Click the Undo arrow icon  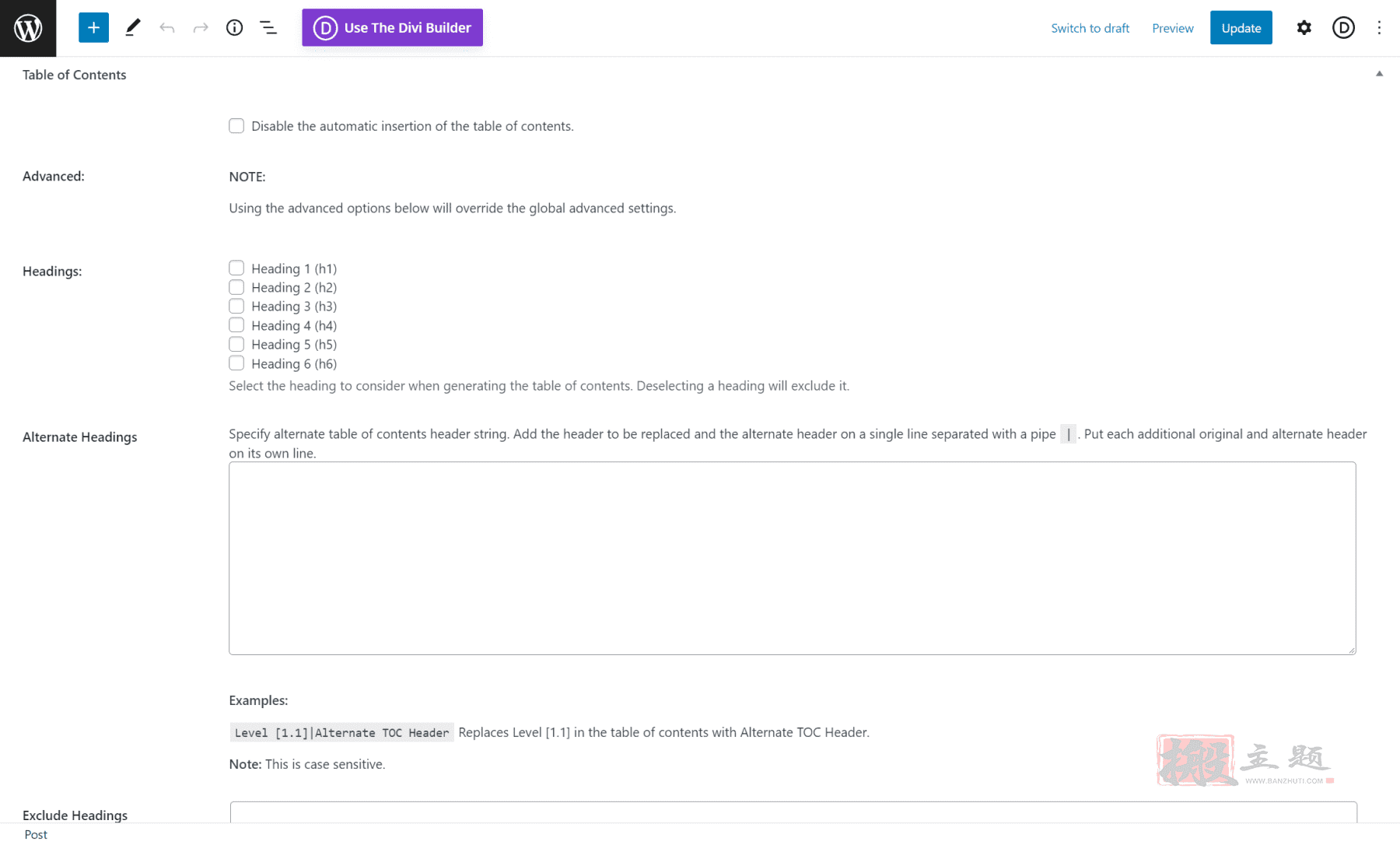(x=167, y=28)
